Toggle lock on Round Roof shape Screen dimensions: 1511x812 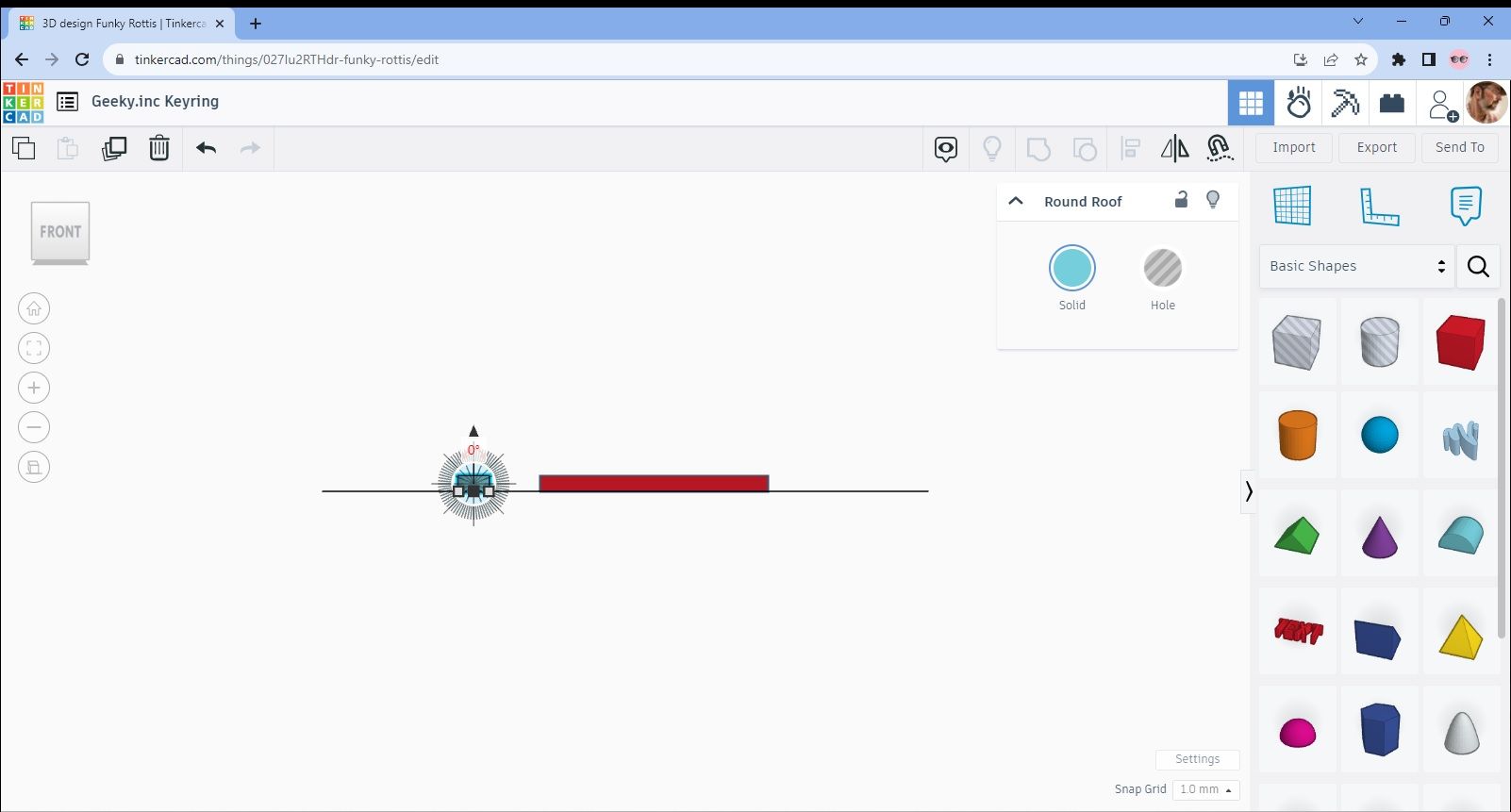(1181, 199)
